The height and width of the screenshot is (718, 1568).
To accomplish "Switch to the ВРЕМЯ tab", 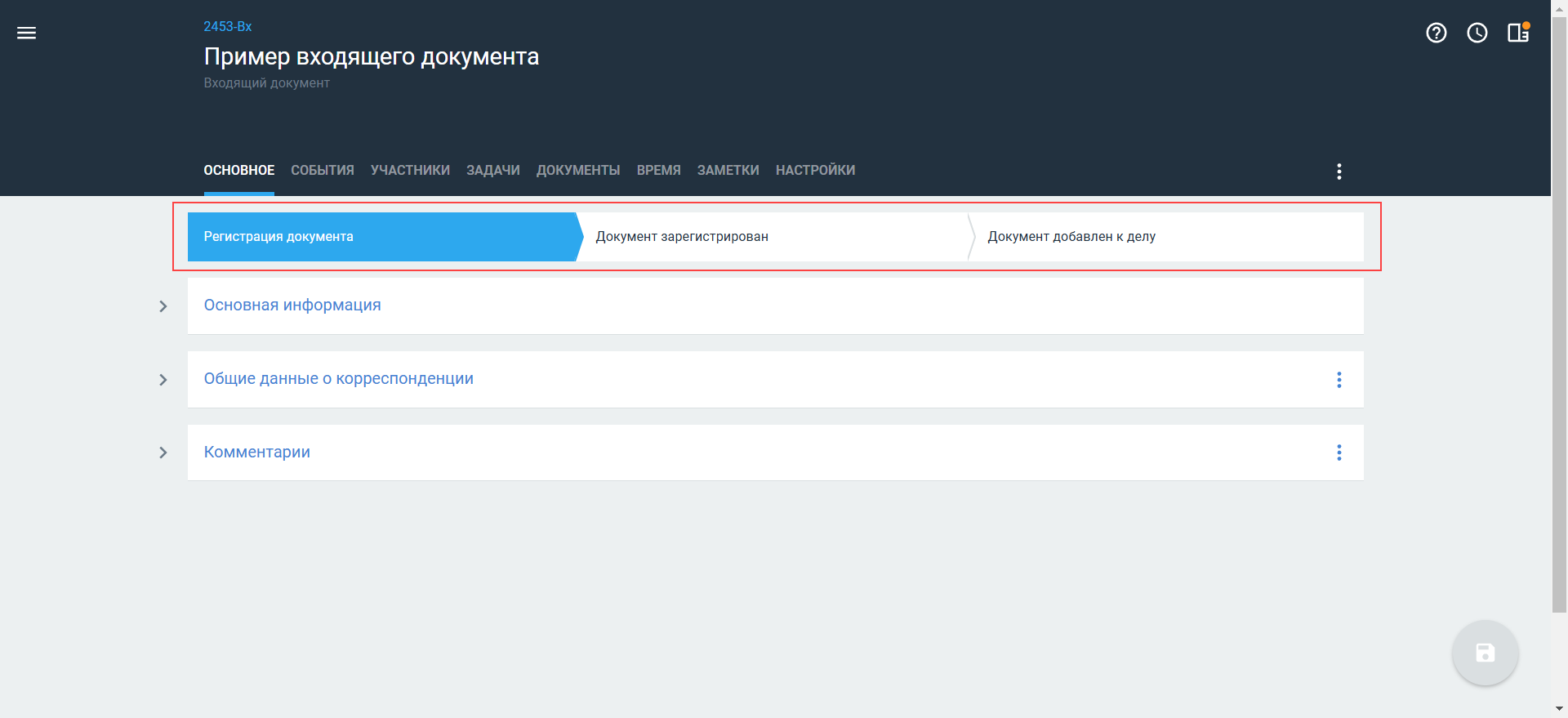I will point(659,170).
